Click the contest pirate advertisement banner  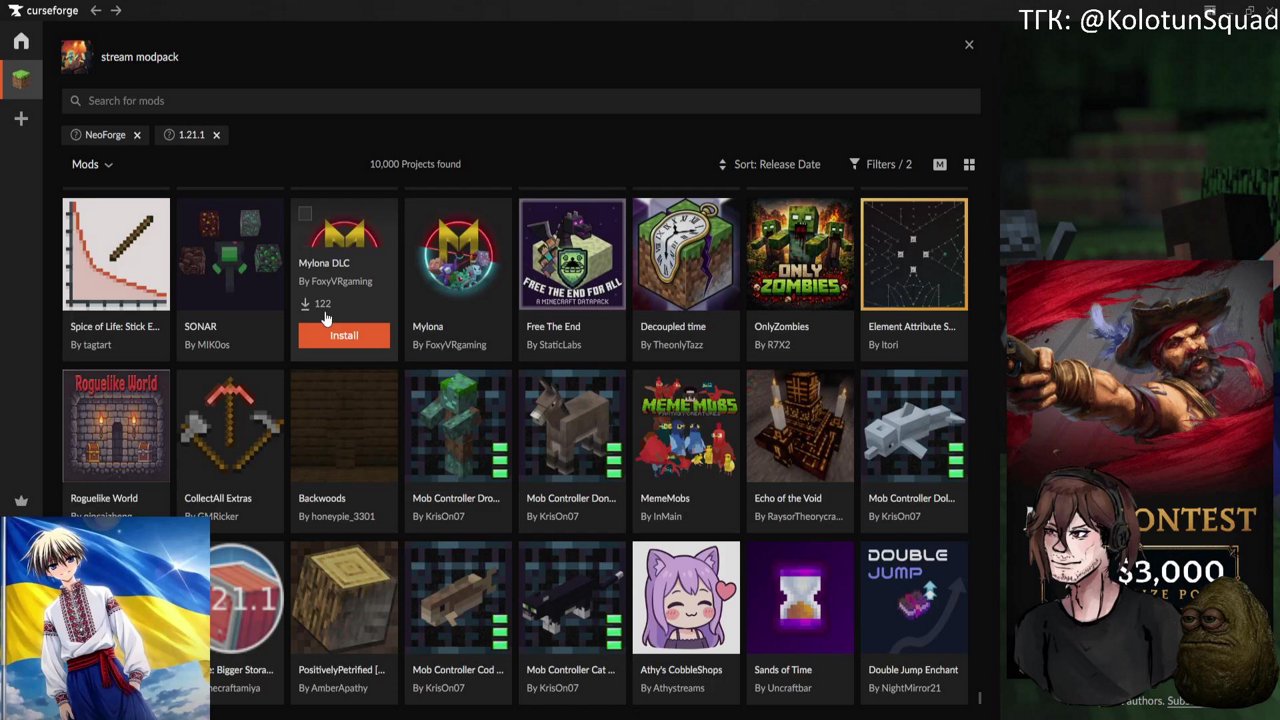(1141, 484)
